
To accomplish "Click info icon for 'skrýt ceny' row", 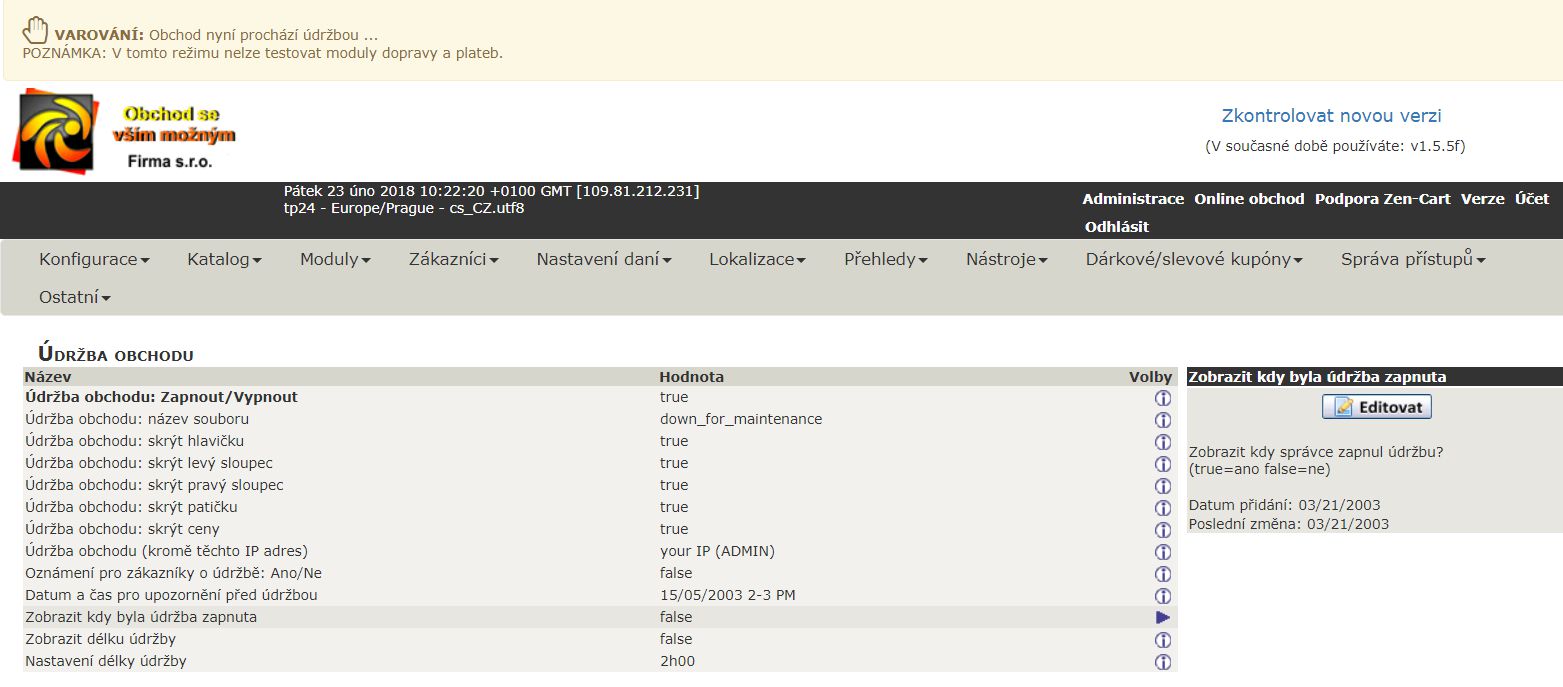I will pyautogui.click(x=1162, y=530).
